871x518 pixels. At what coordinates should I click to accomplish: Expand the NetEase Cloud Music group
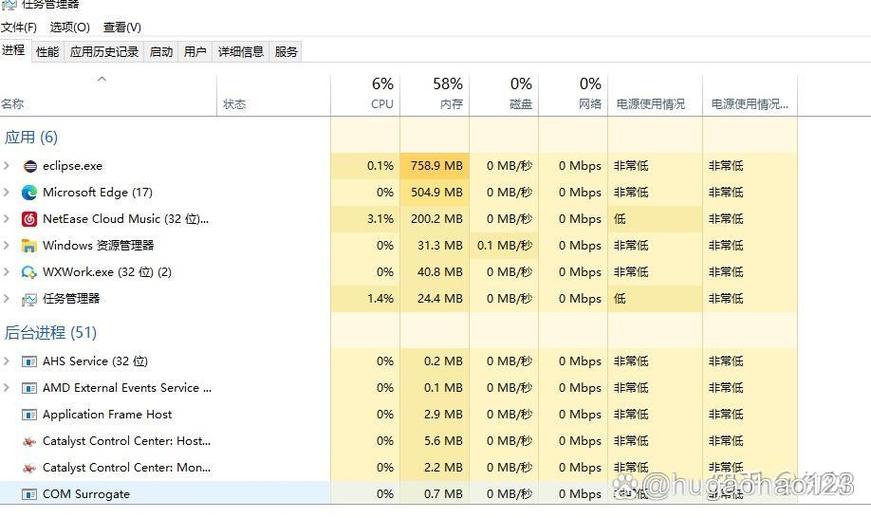(x=7, y=219)
